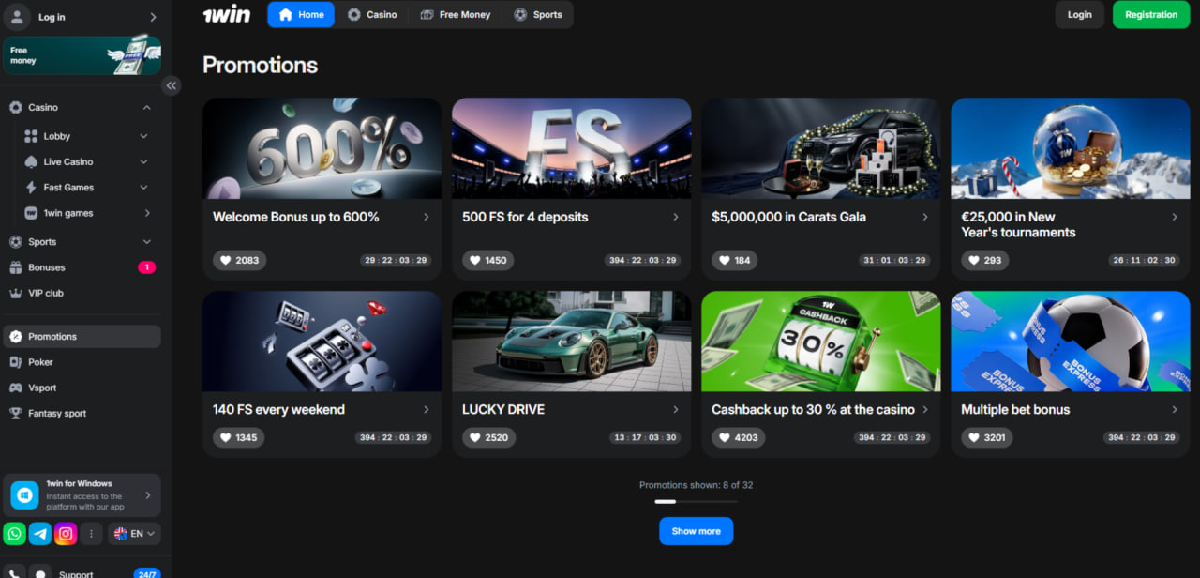Click the 'Promotions shown: 8 of 32' text
The width and height of the screenshot is (1200, 578).
coord(696,485)
